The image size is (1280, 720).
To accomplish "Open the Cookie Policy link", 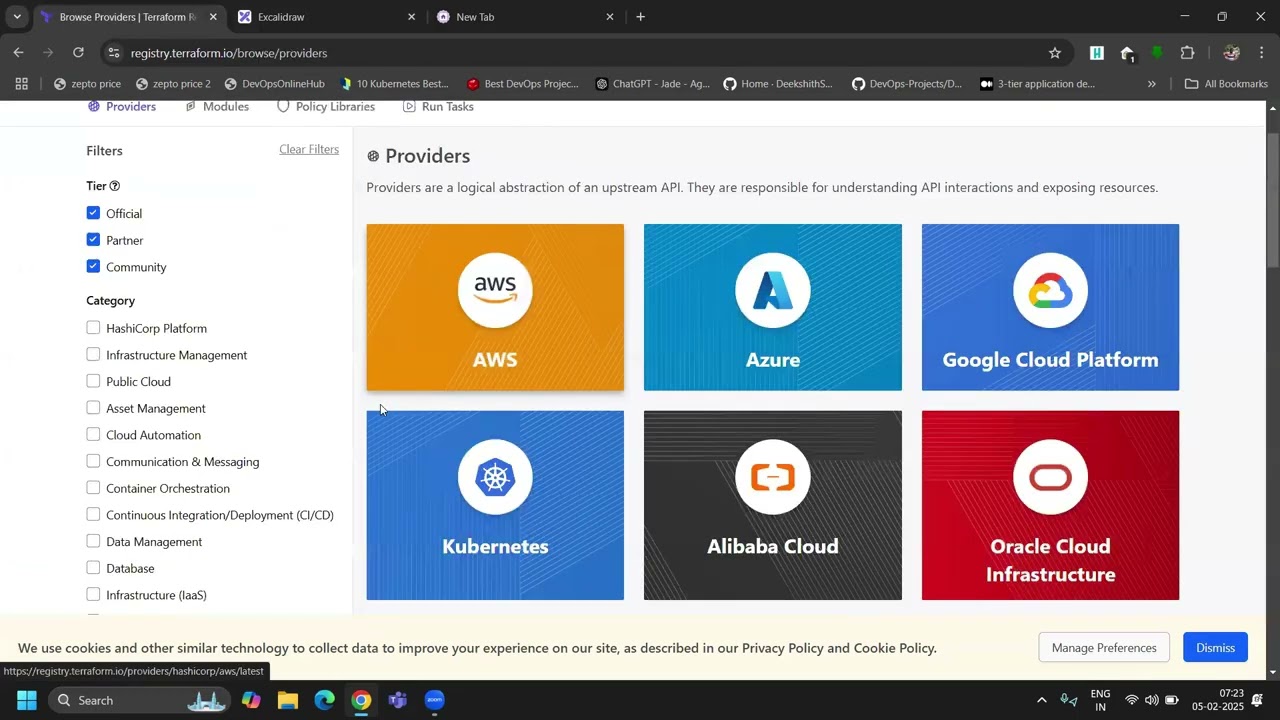I will point(894,648).
